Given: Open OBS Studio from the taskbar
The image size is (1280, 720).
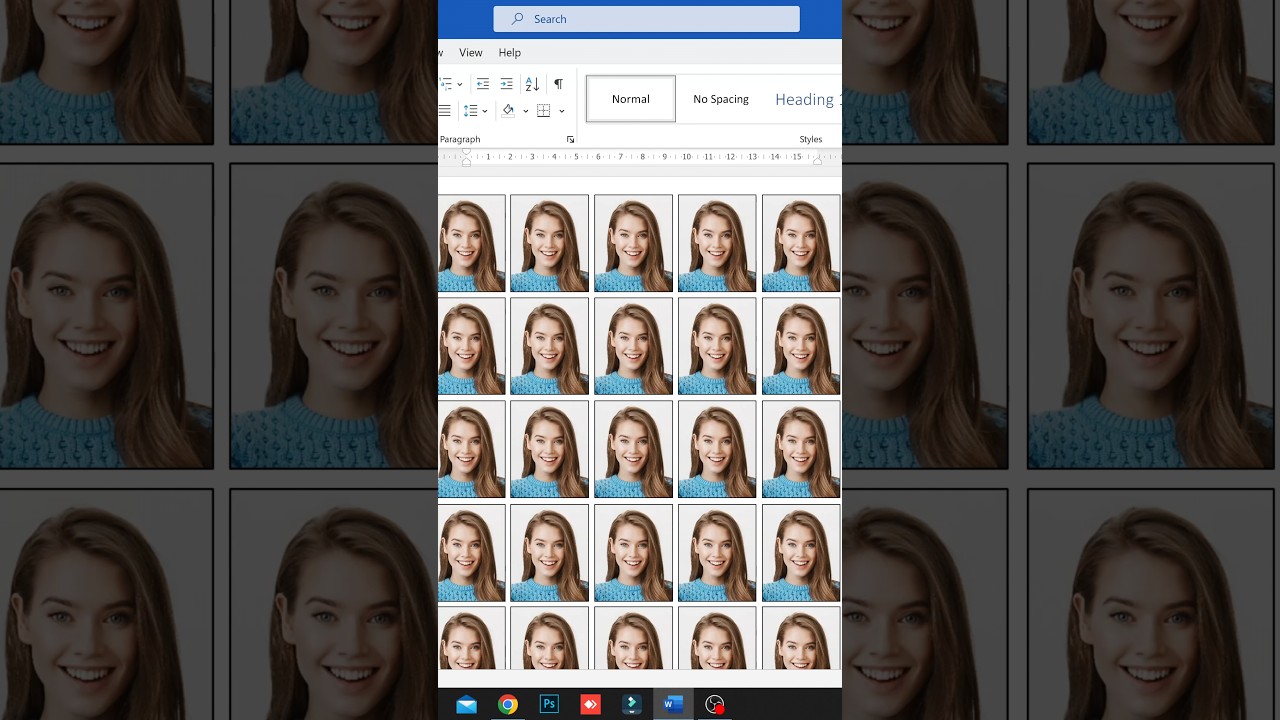Looking at the screenshot, I should coord(714,705).
